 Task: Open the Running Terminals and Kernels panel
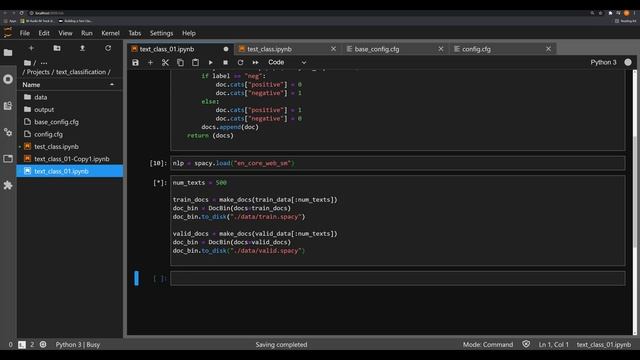(8, 79)
